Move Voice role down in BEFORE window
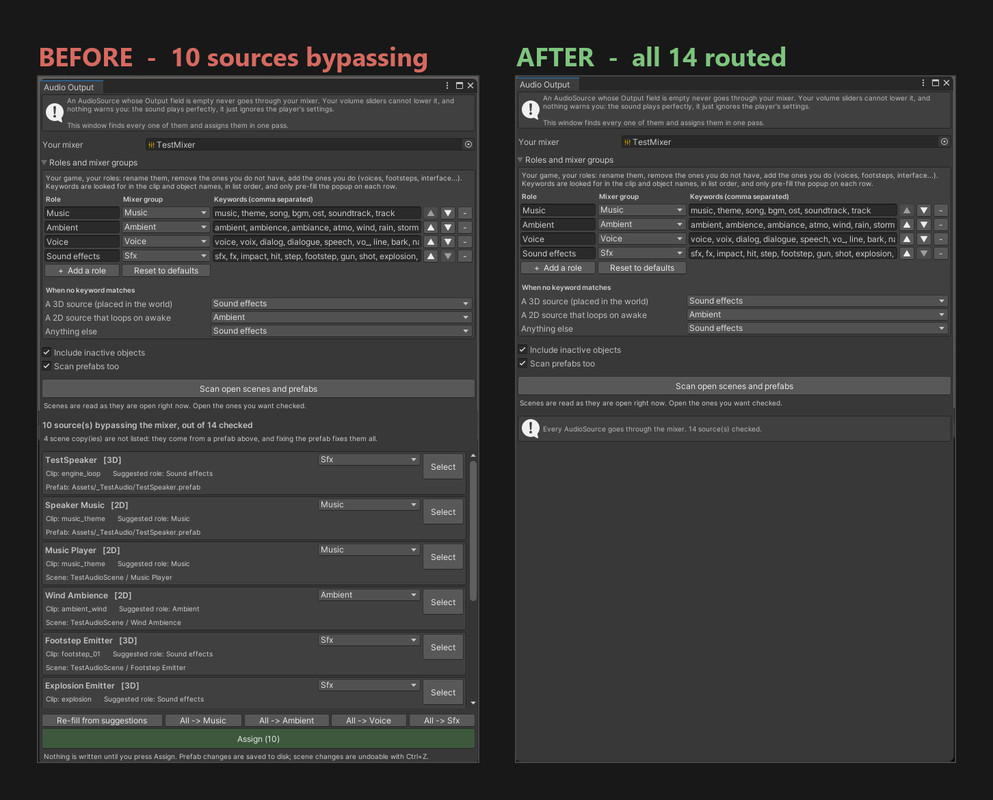Viewport: 993px width, 800px height. coord(448,242)
